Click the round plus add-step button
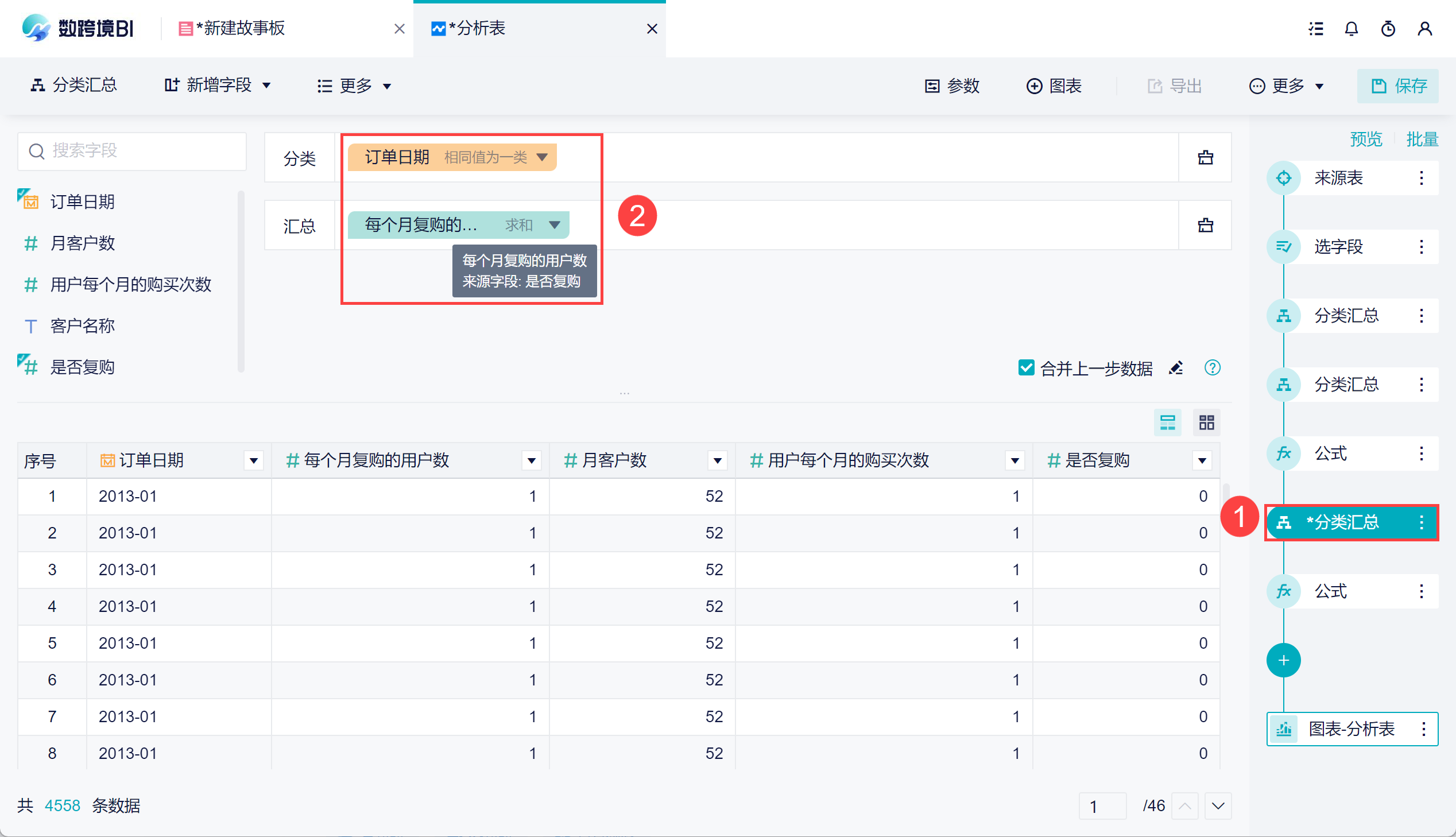This screenshot has width=1456, height=837. [1283, 661]
